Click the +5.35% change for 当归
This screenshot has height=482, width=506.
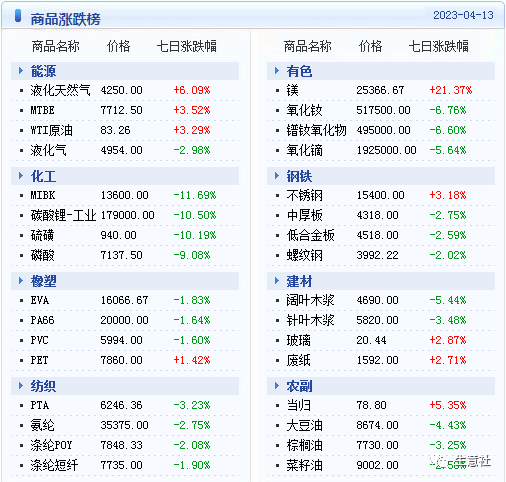pos(448,405)
